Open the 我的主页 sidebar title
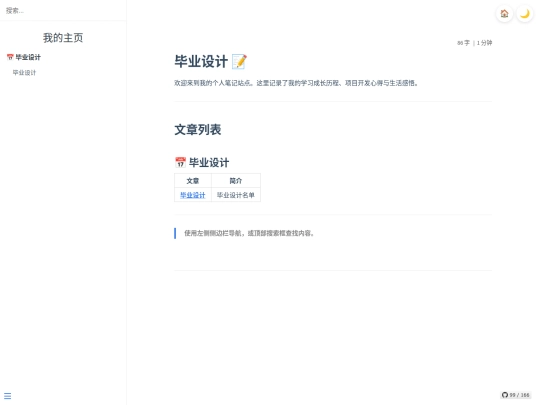This screenshot has height=405, width=540. [x=63, y=38]
